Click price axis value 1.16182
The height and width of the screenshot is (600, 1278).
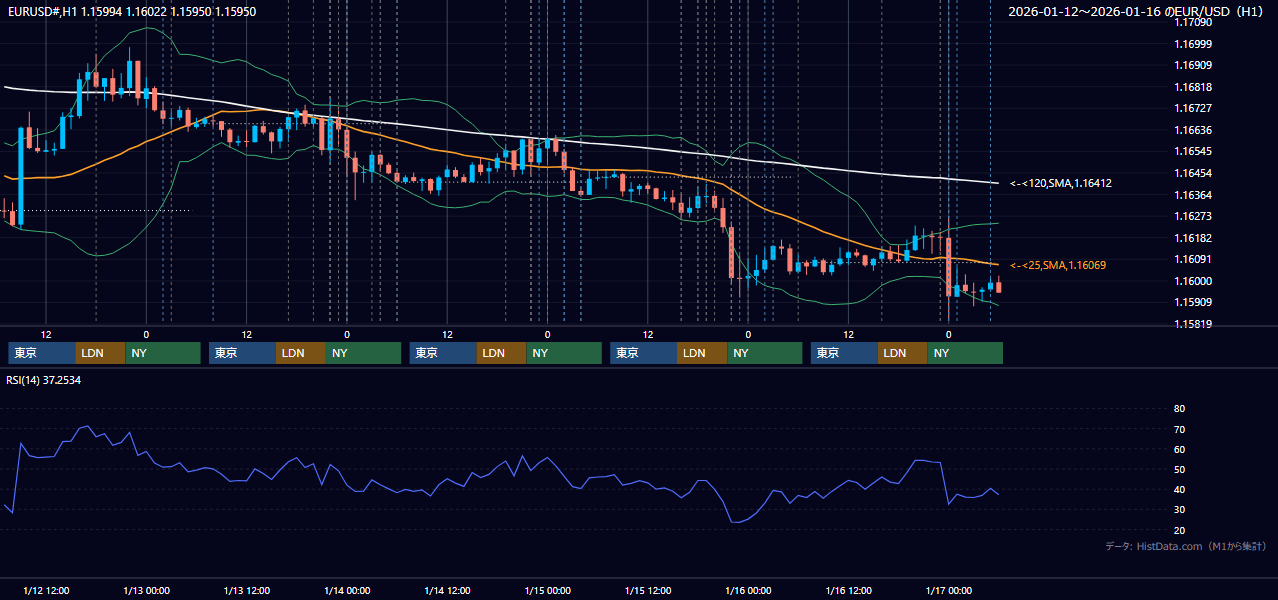point(1192,239)
